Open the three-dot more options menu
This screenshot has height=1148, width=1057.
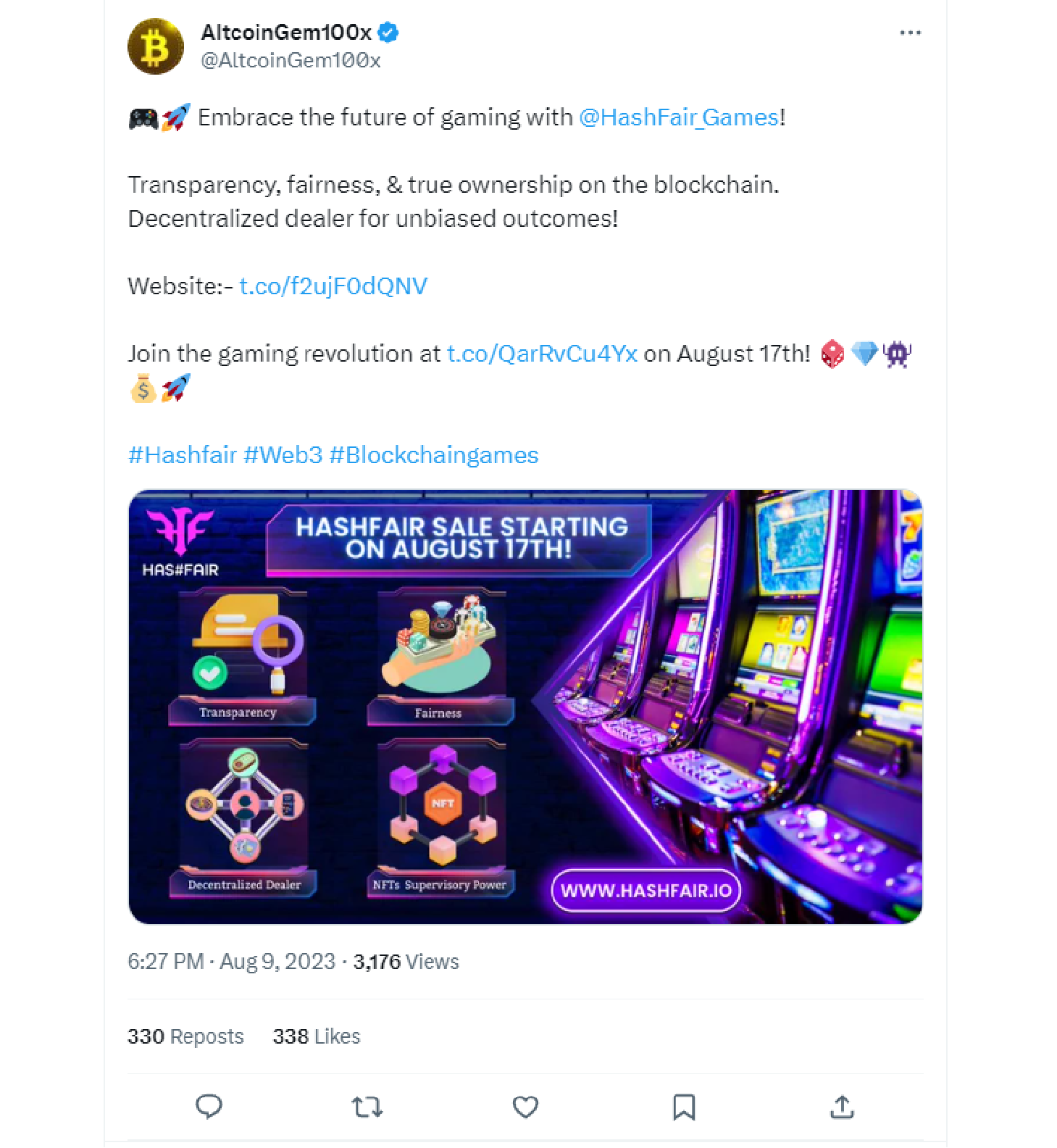tap(910, 33)
